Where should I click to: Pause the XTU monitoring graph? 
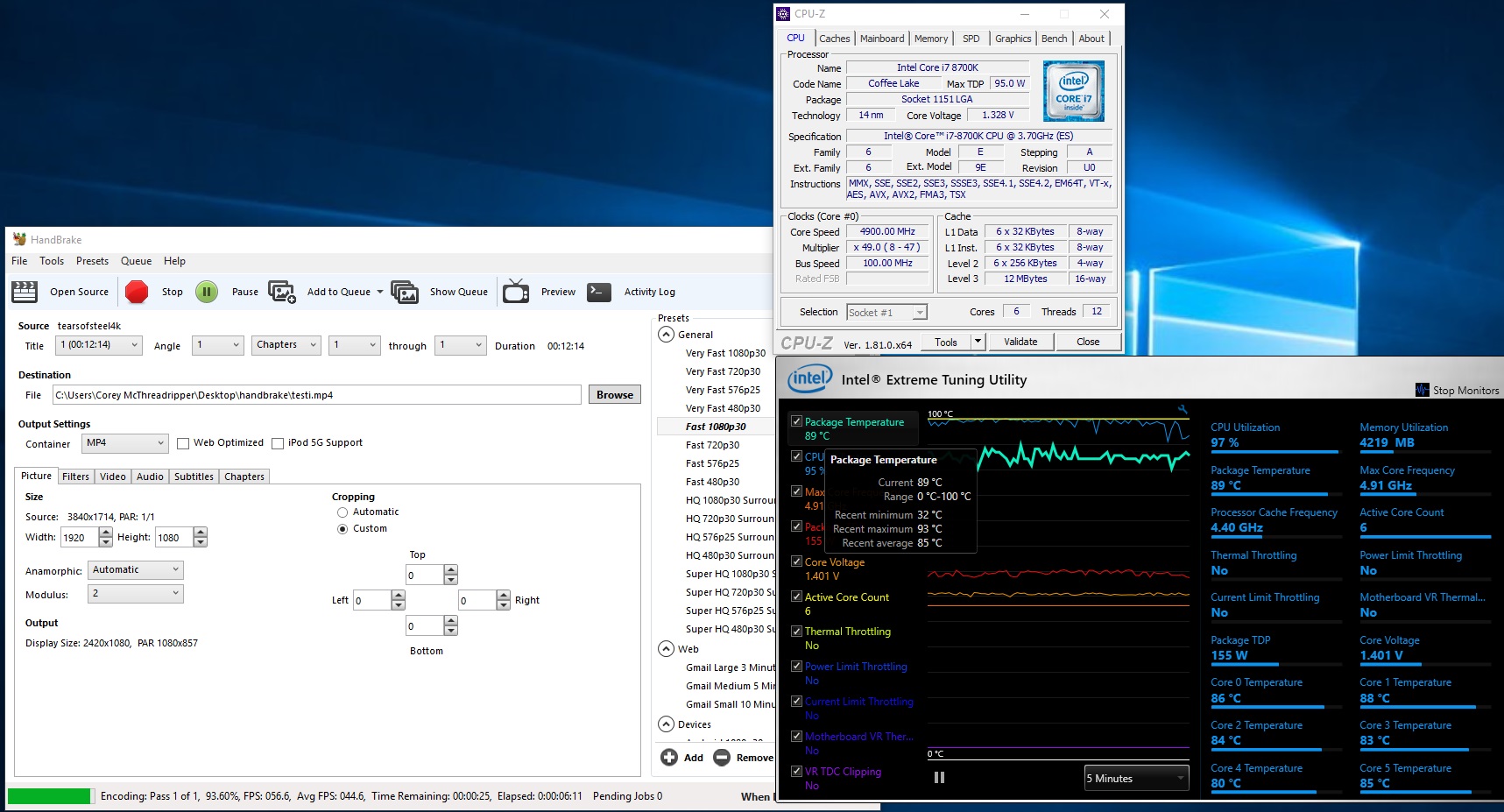pos(939,778)
